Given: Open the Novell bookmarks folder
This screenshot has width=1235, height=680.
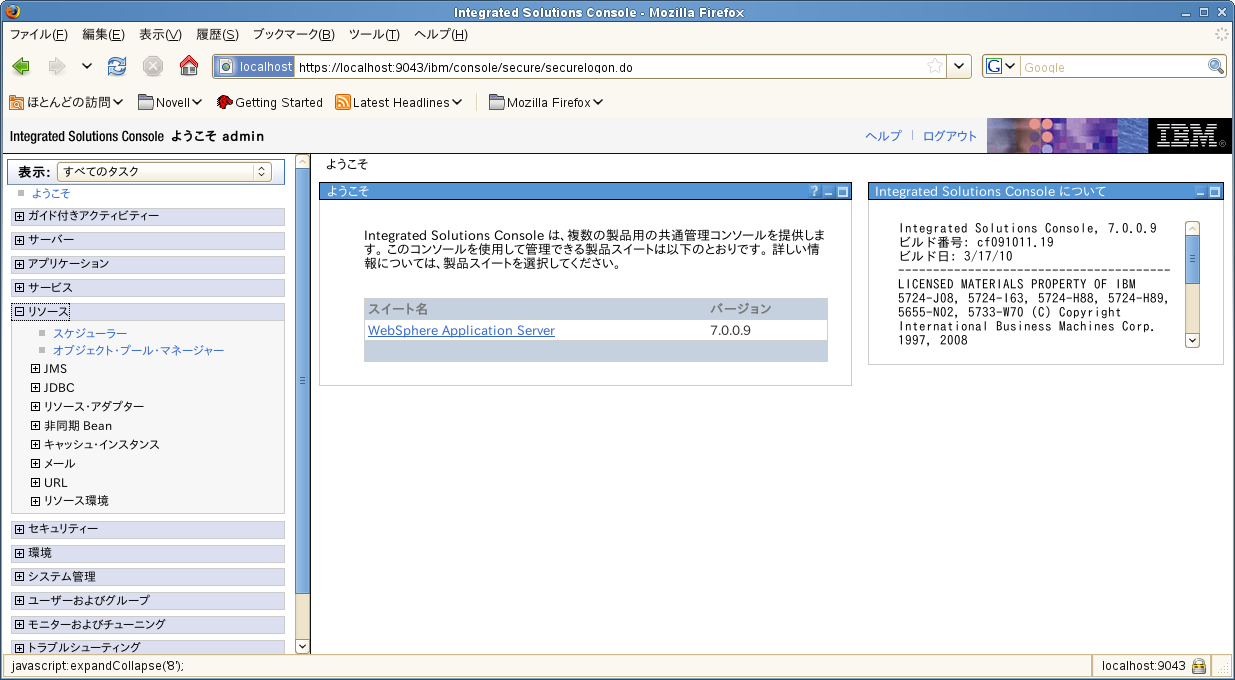Looking at the screenshot, I should [x=170, y=102].
